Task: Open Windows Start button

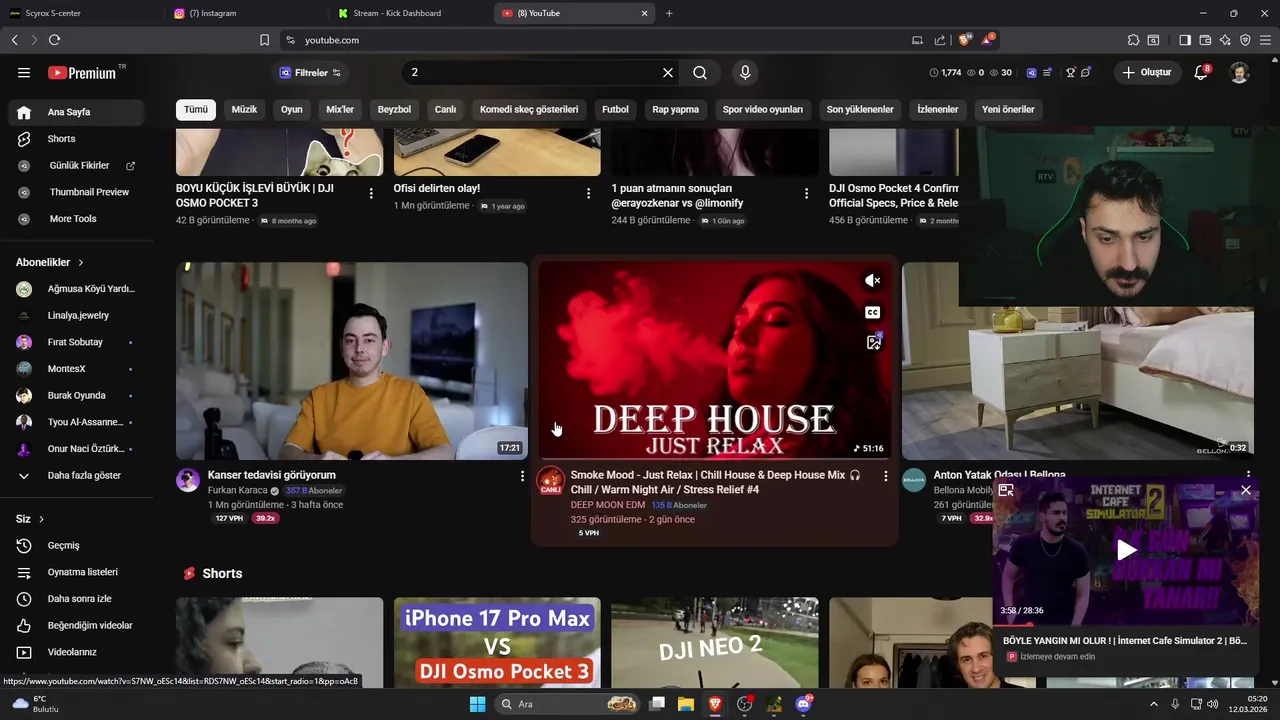Action: (477, 704)
